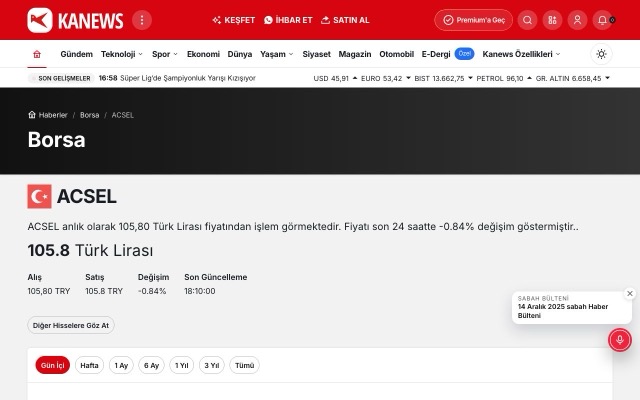
Task: Open the Süper Lig headline in ticker
Action: tap(188, 78)
